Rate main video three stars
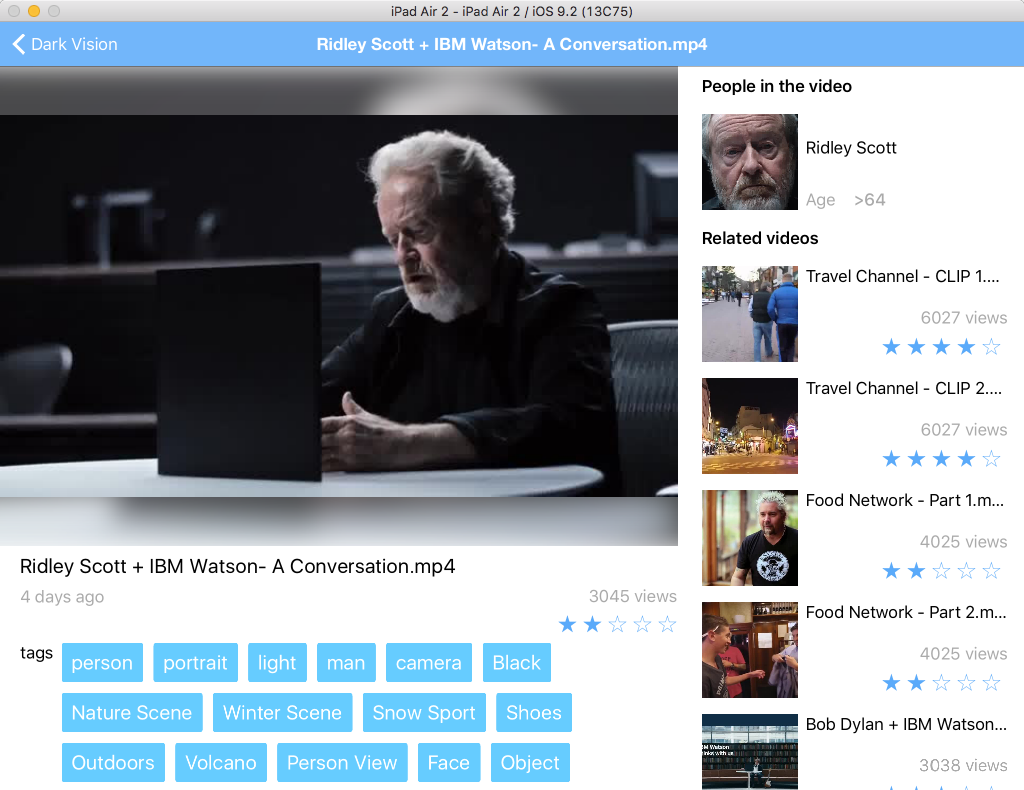The height and width of the screenshot is (790, 1024). [617, 625]
